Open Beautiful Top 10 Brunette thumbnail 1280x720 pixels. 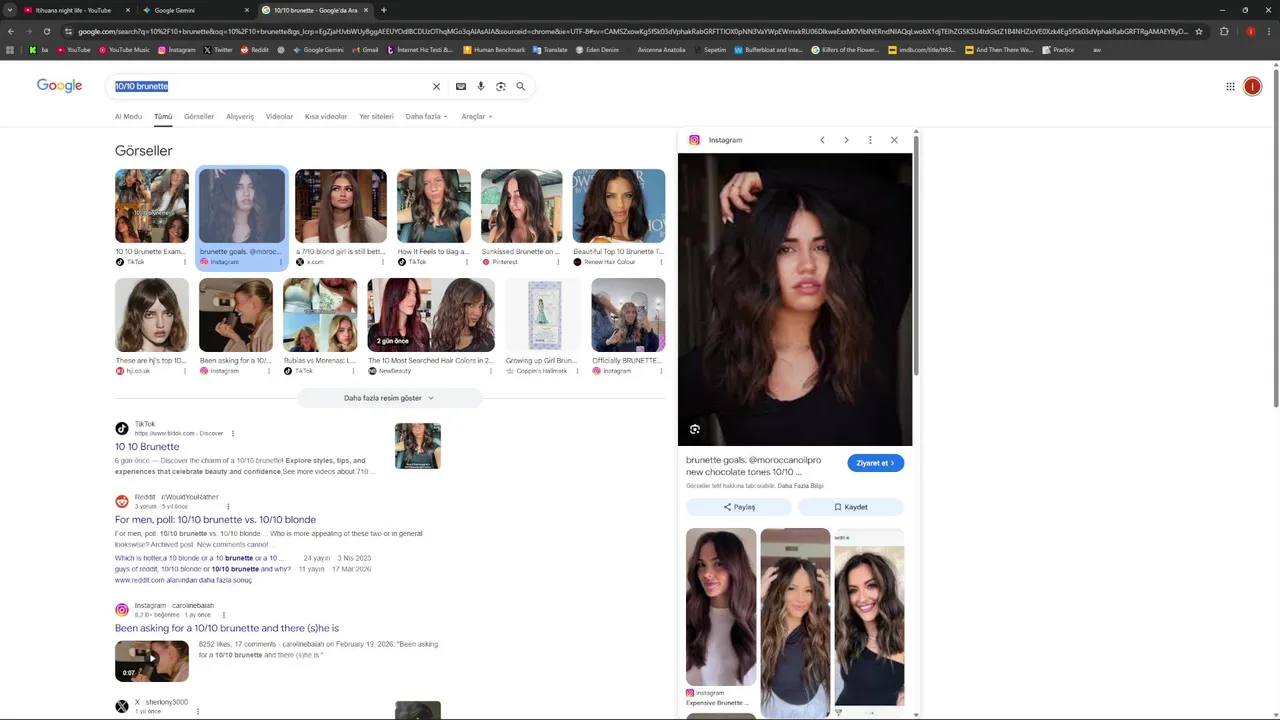[619, 206]
